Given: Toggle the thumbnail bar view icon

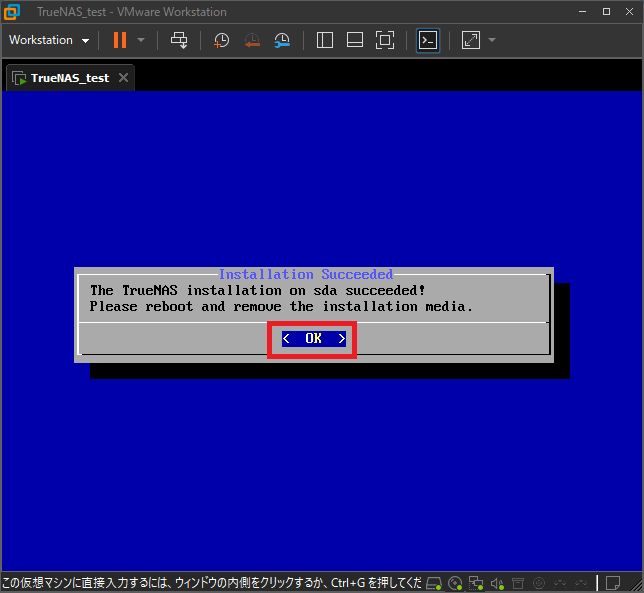Looking at the screenshot, I should tap(354, 40).
